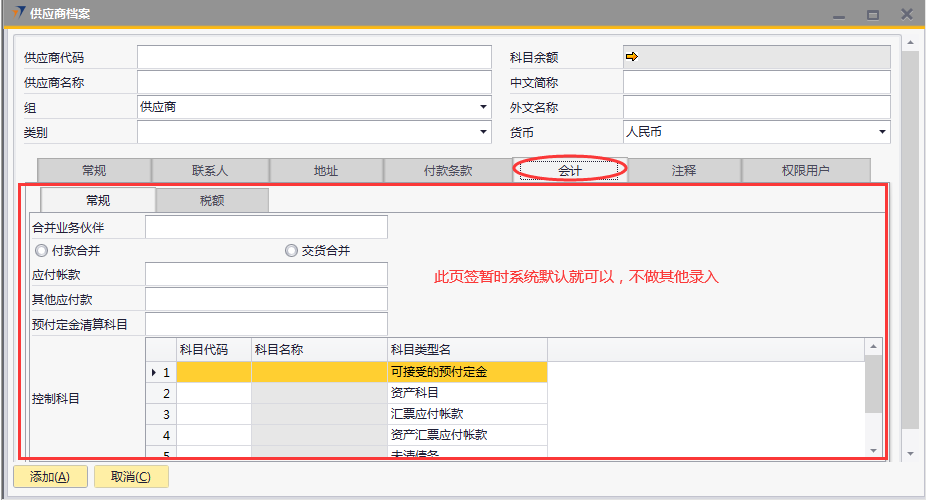This screenshot has width=926, height=500.
Task: Open the 货币 dropdown showing 人民币
Action: [882, 132]
